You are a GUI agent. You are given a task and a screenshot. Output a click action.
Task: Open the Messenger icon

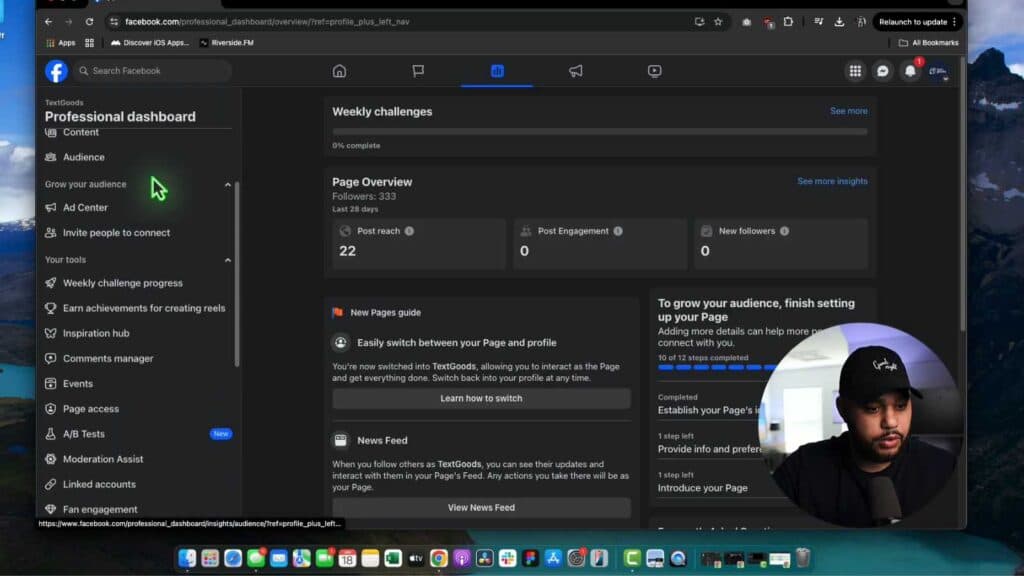[882, 71]
